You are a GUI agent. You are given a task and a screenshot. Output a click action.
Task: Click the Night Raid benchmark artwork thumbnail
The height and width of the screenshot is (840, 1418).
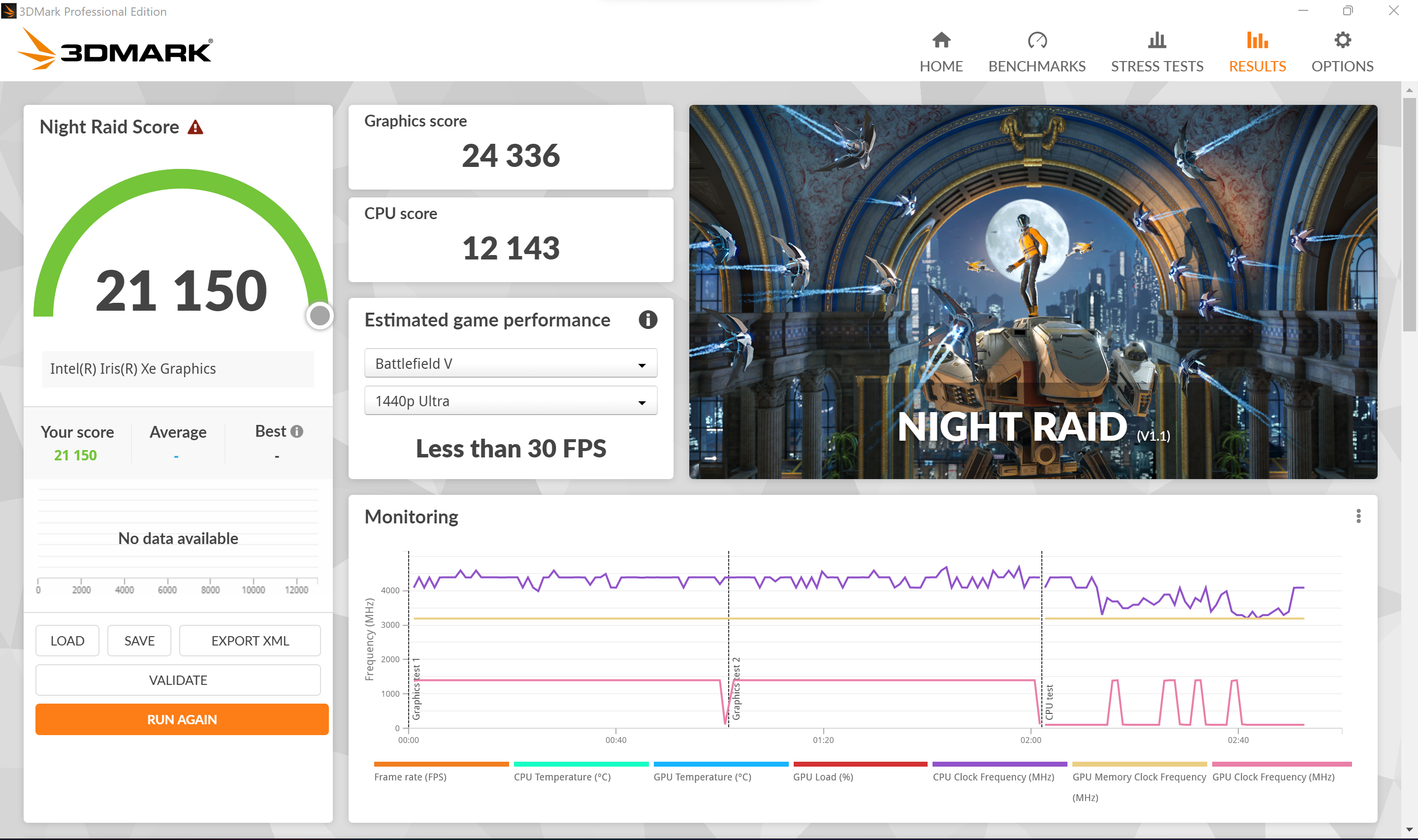pos(1032,291)
